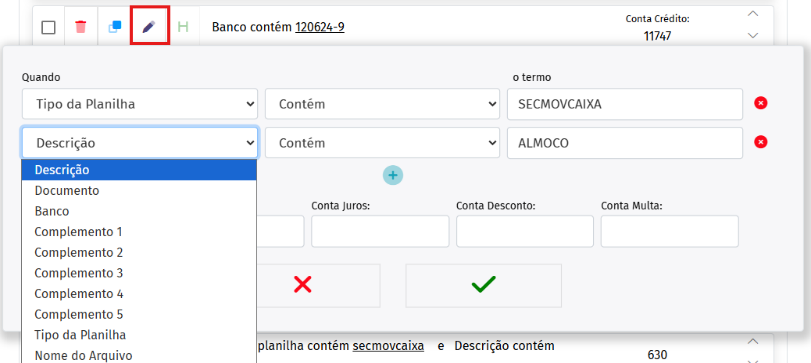This screenshot has width=811, height=363.
Task: Click the value 630 in bottom rule
Action: pos(657,355)
